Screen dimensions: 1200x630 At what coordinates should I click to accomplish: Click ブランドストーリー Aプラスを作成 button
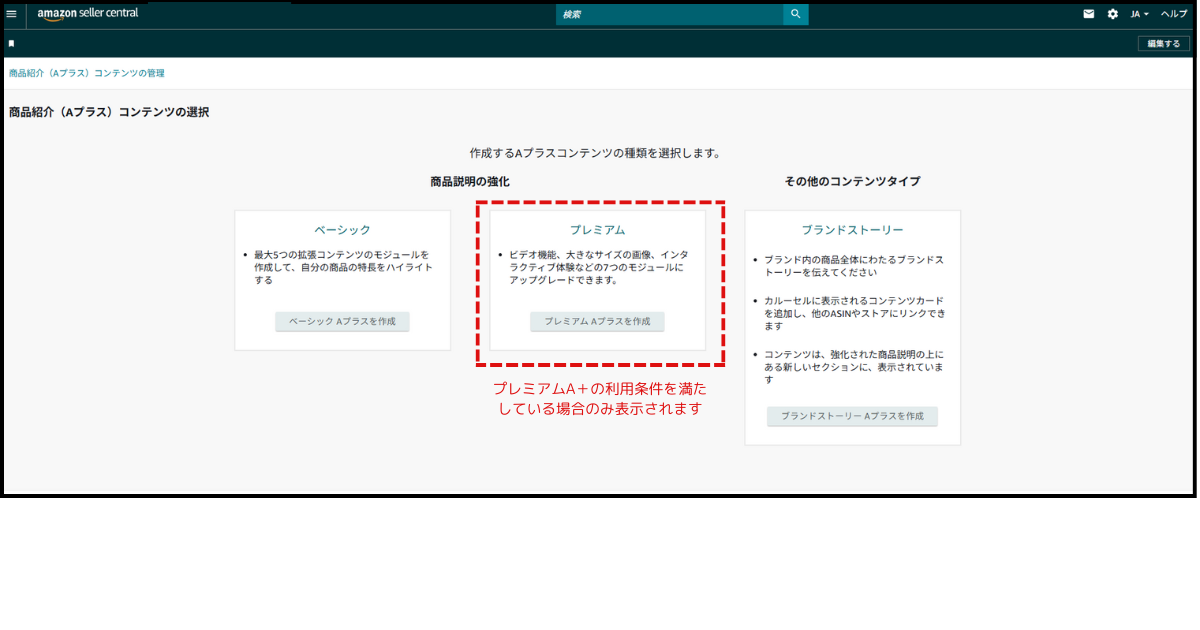(x=852, y=416)
